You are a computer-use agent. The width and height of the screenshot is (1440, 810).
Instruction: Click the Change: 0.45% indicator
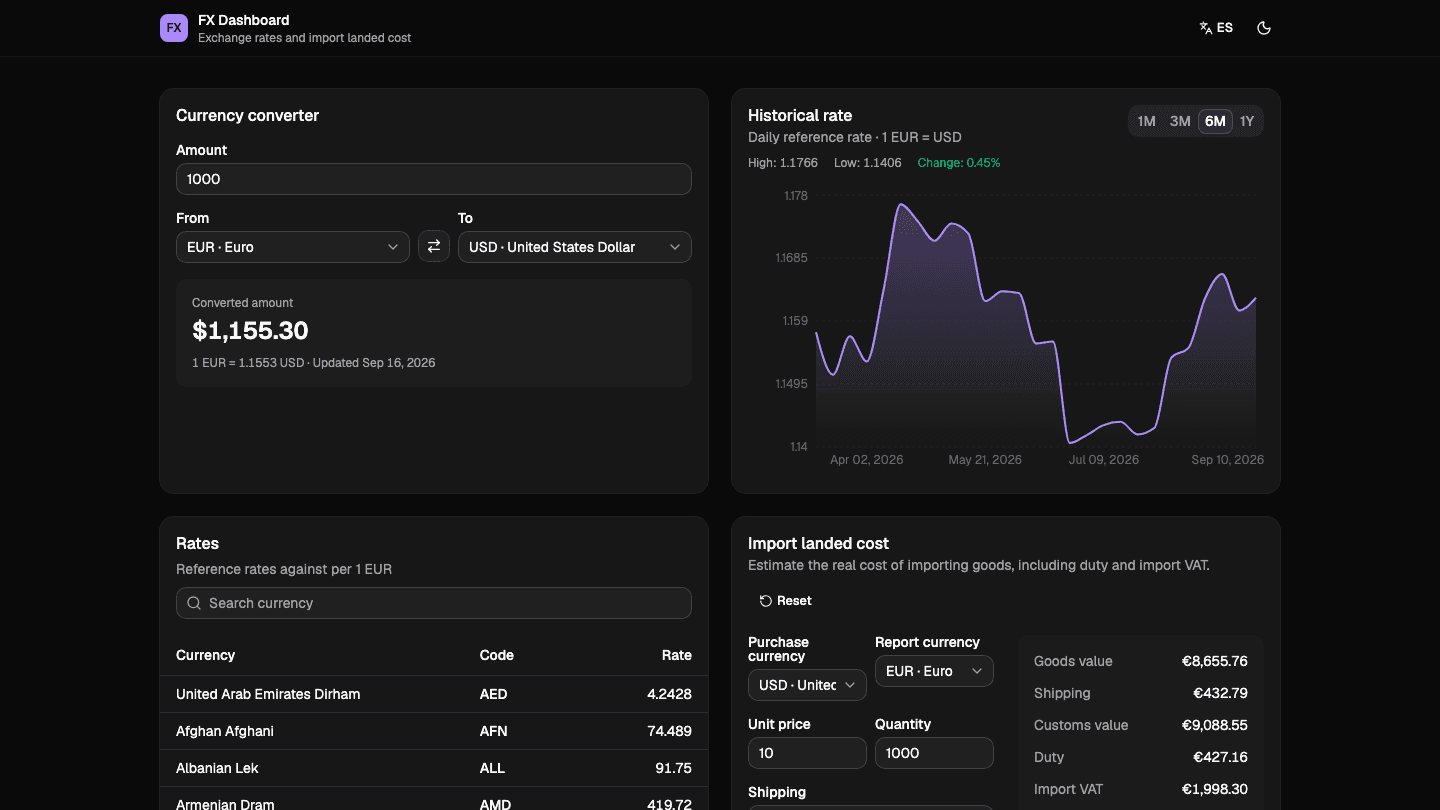click(959, 162)
